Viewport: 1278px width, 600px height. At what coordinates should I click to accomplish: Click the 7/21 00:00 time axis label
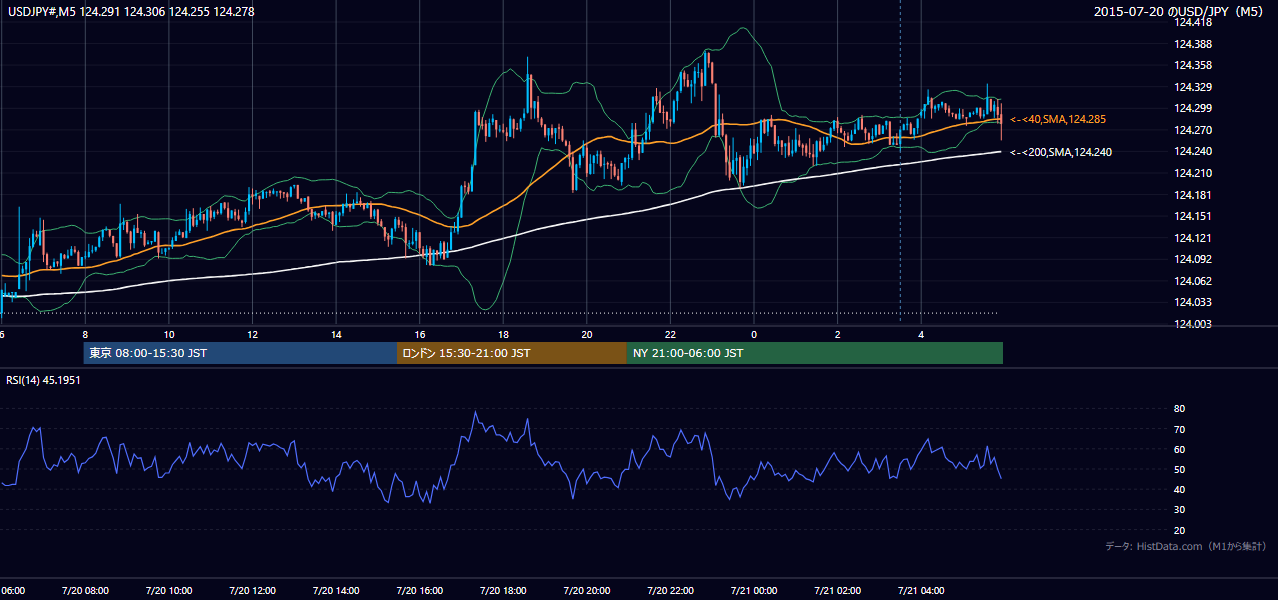pyautogui.click(x=753, y=591)
